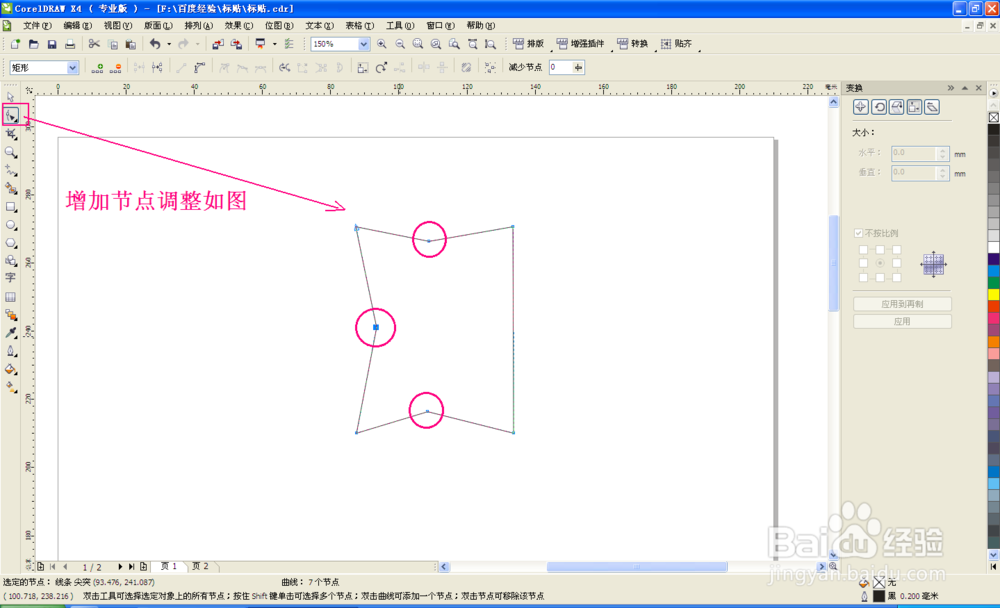Image resolution: width=1000 pixels, height=608 pixels.
Task: Click the Undo icon on the standard toolbar
Action: click(x=157, y=44)
